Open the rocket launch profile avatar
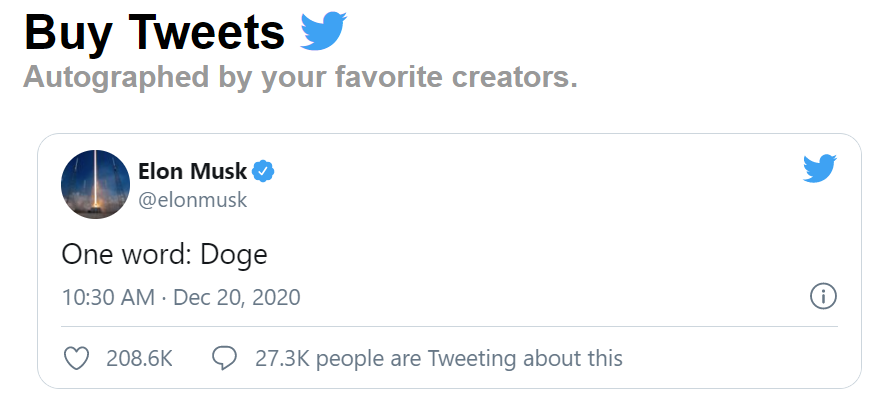The image size is (878, 405). click(95, 184)
